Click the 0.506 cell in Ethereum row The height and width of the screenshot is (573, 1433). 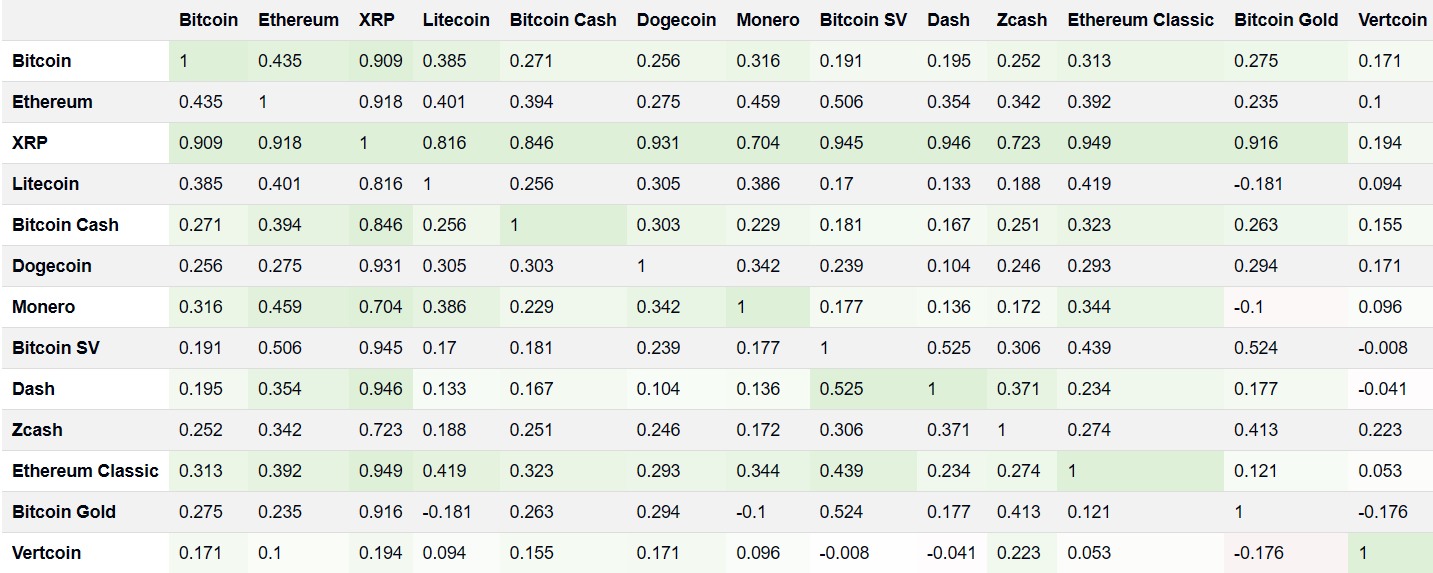(841, 102)
